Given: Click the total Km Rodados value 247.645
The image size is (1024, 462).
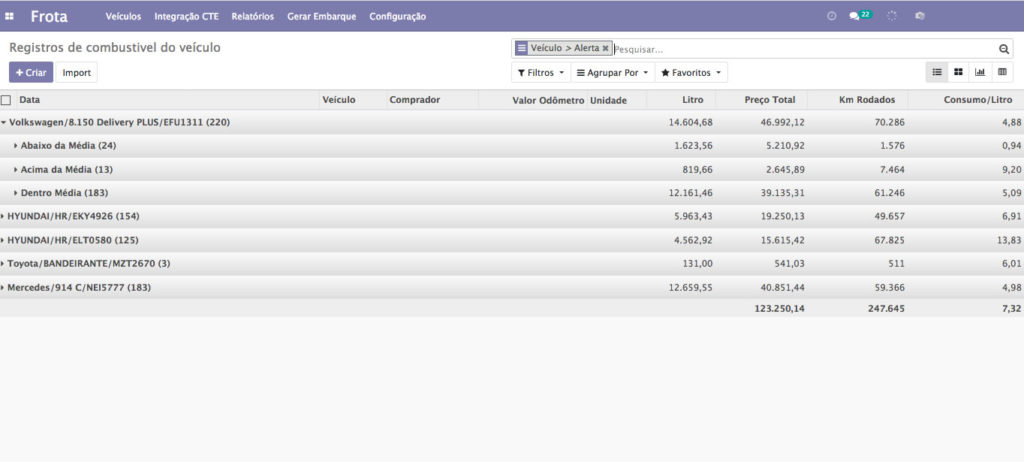Looking at the screenshot, I should (886, 308).
